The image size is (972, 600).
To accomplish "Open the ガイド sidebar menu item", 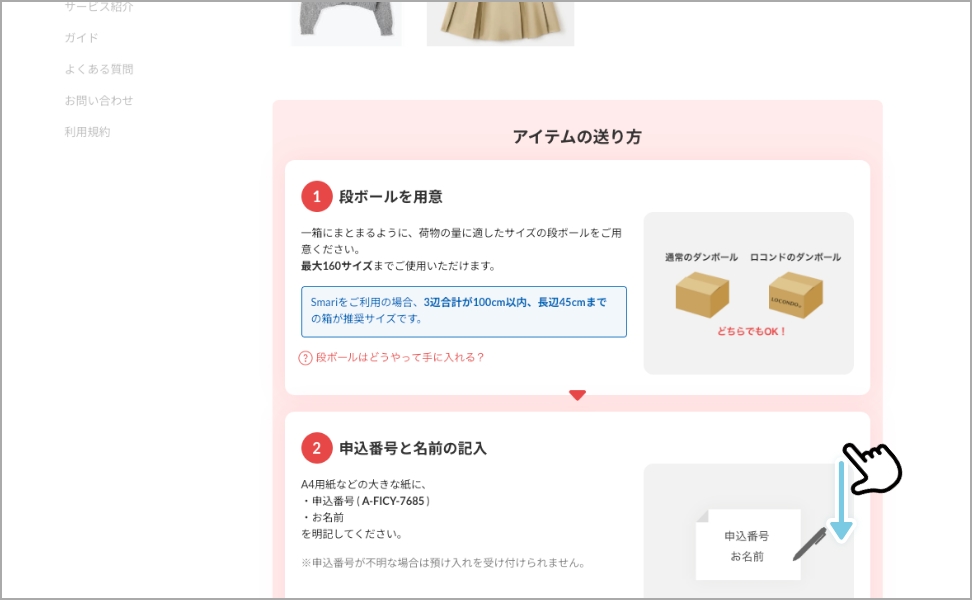I will [x=81, y=38].
